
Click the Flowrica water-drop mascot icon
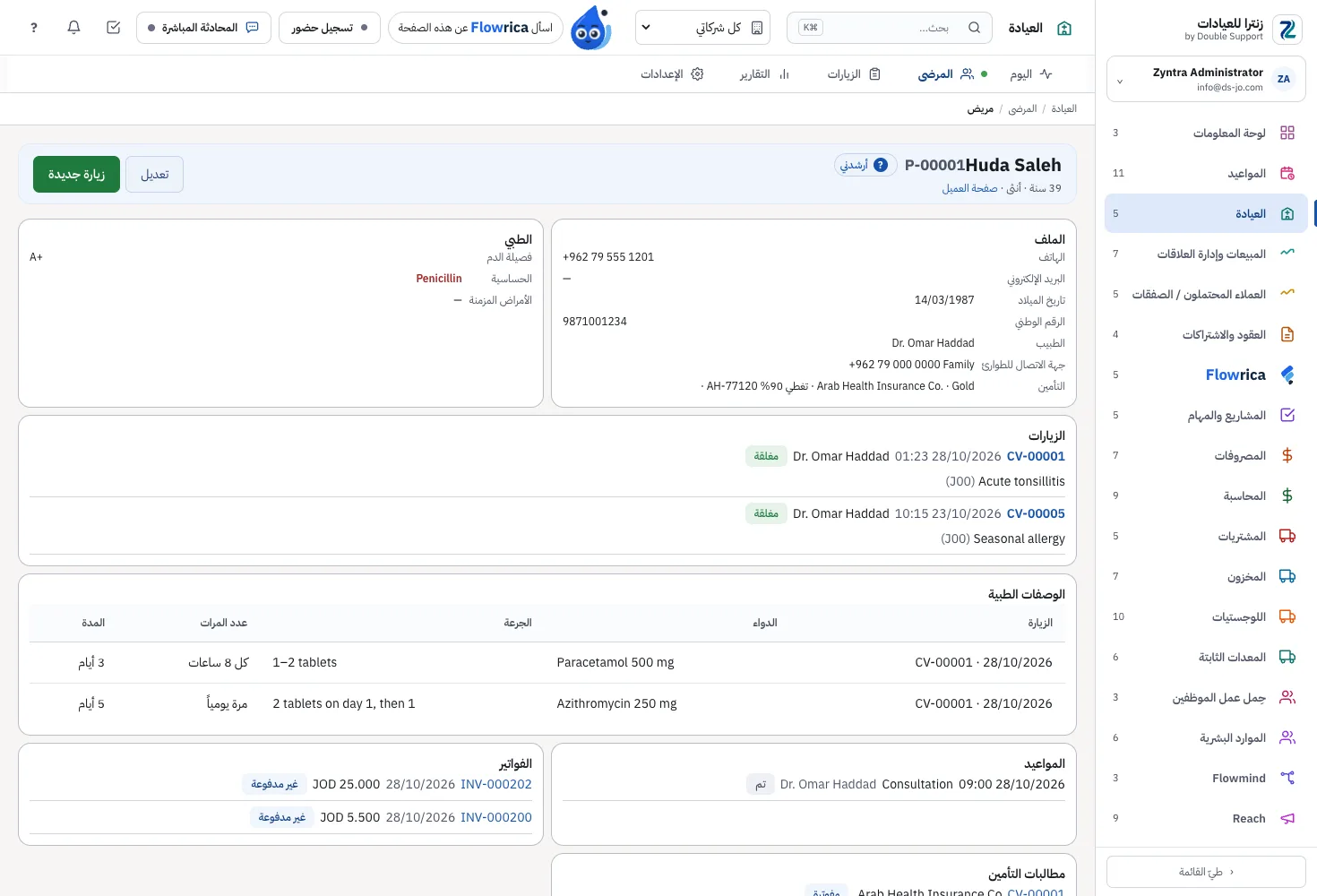click(591, 28)
